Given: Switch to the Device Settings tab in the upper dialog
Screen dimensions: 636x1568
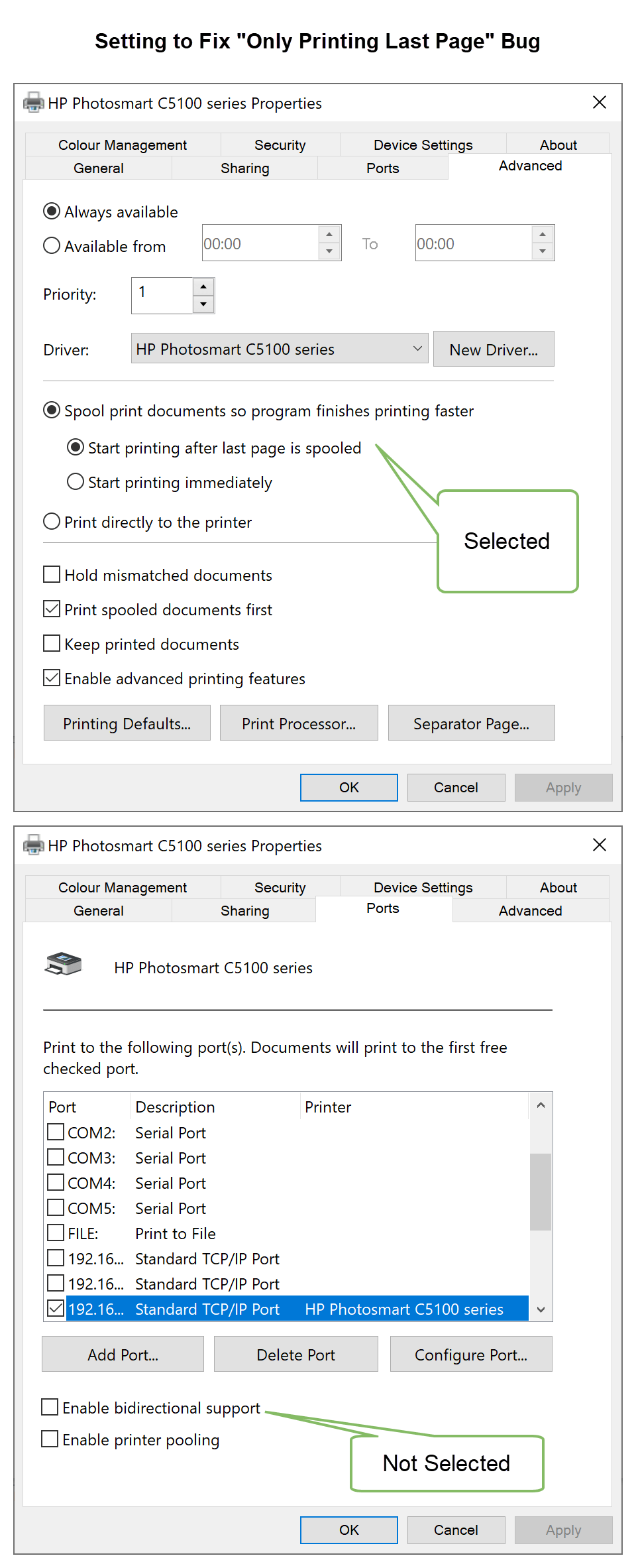Looking at the screenshot, I should 423,145.
